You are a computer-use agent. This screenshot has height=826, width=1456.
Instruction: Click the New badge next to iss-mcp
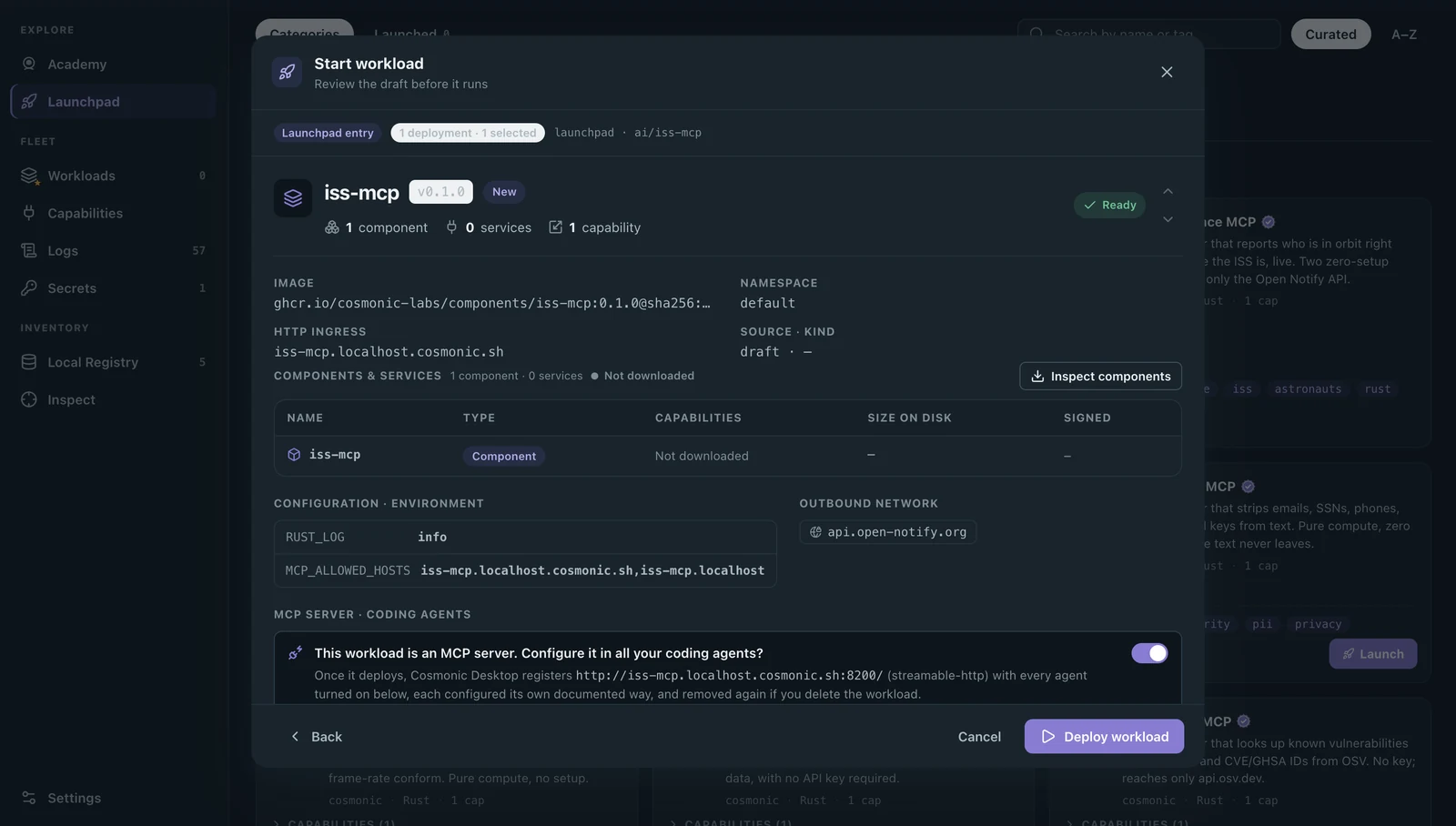point(504,192)
